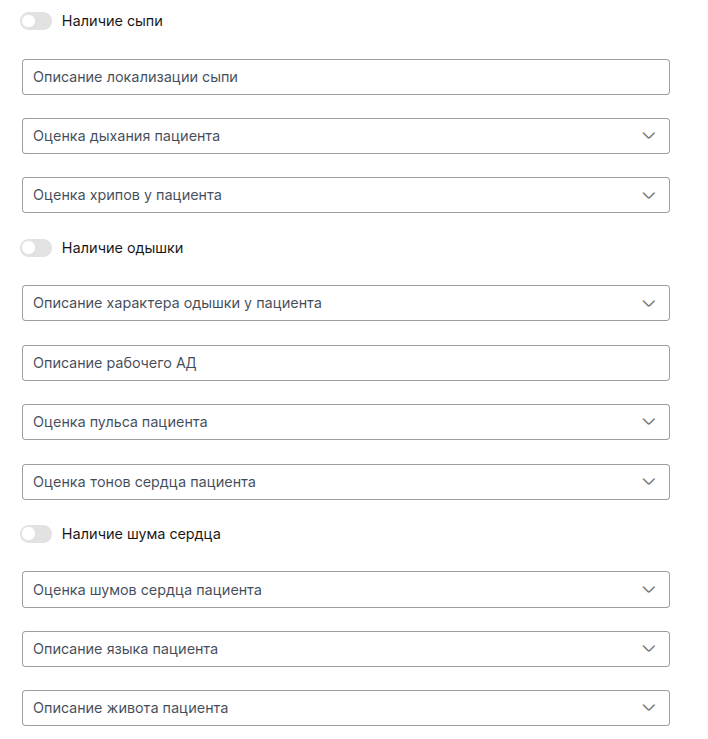Click the Наличие одышки label text

pos(122,248)
